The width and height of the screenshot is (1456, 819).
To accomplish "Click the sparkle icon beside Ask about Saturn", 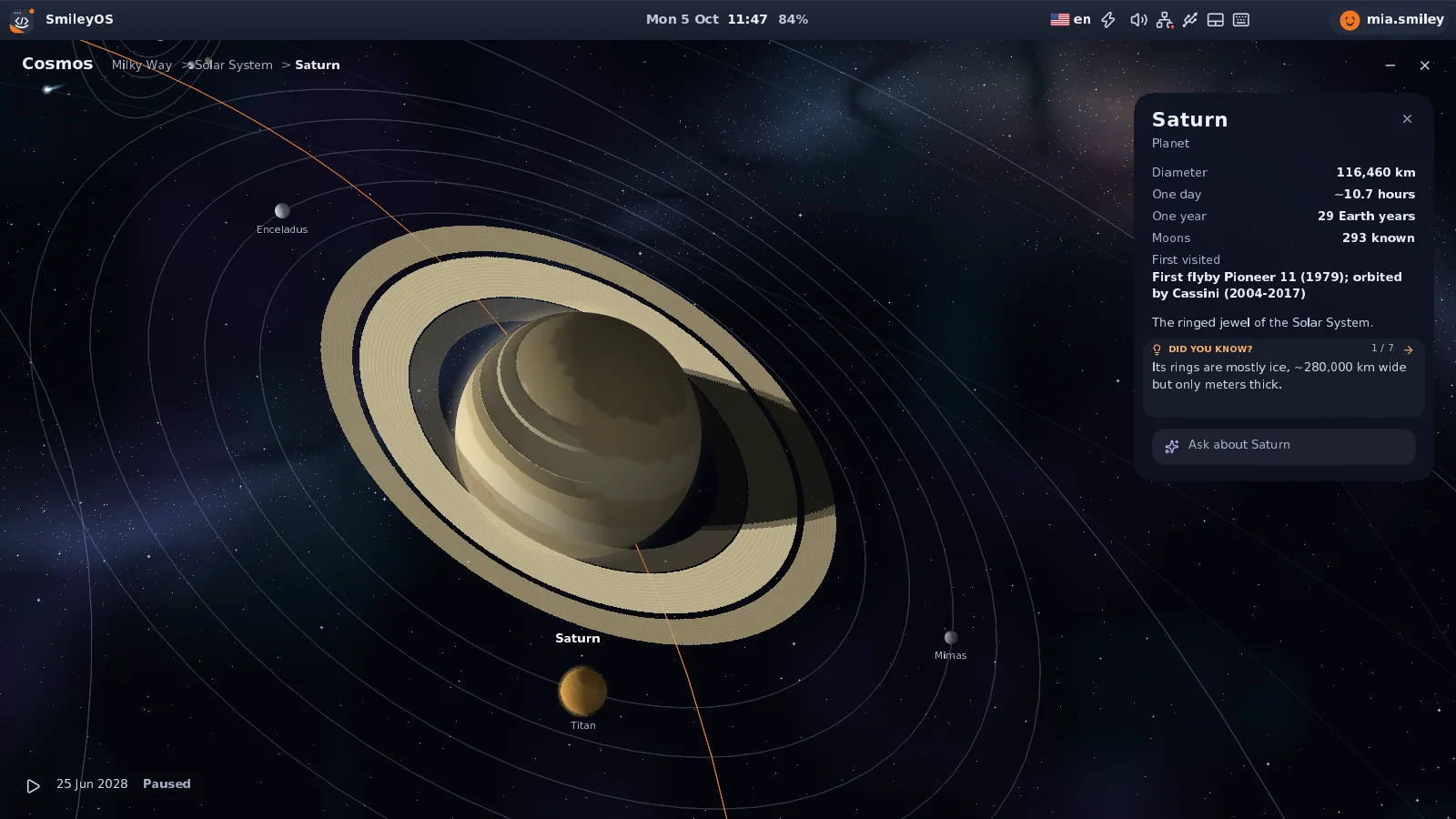I will [1172, 446].
